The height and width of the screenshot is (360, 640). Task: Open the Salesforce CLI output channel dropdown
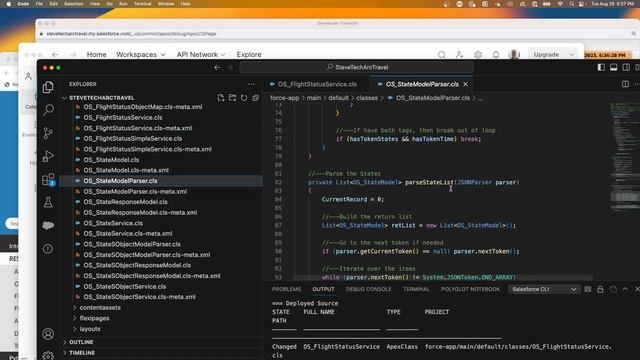[x=544, y=289]
